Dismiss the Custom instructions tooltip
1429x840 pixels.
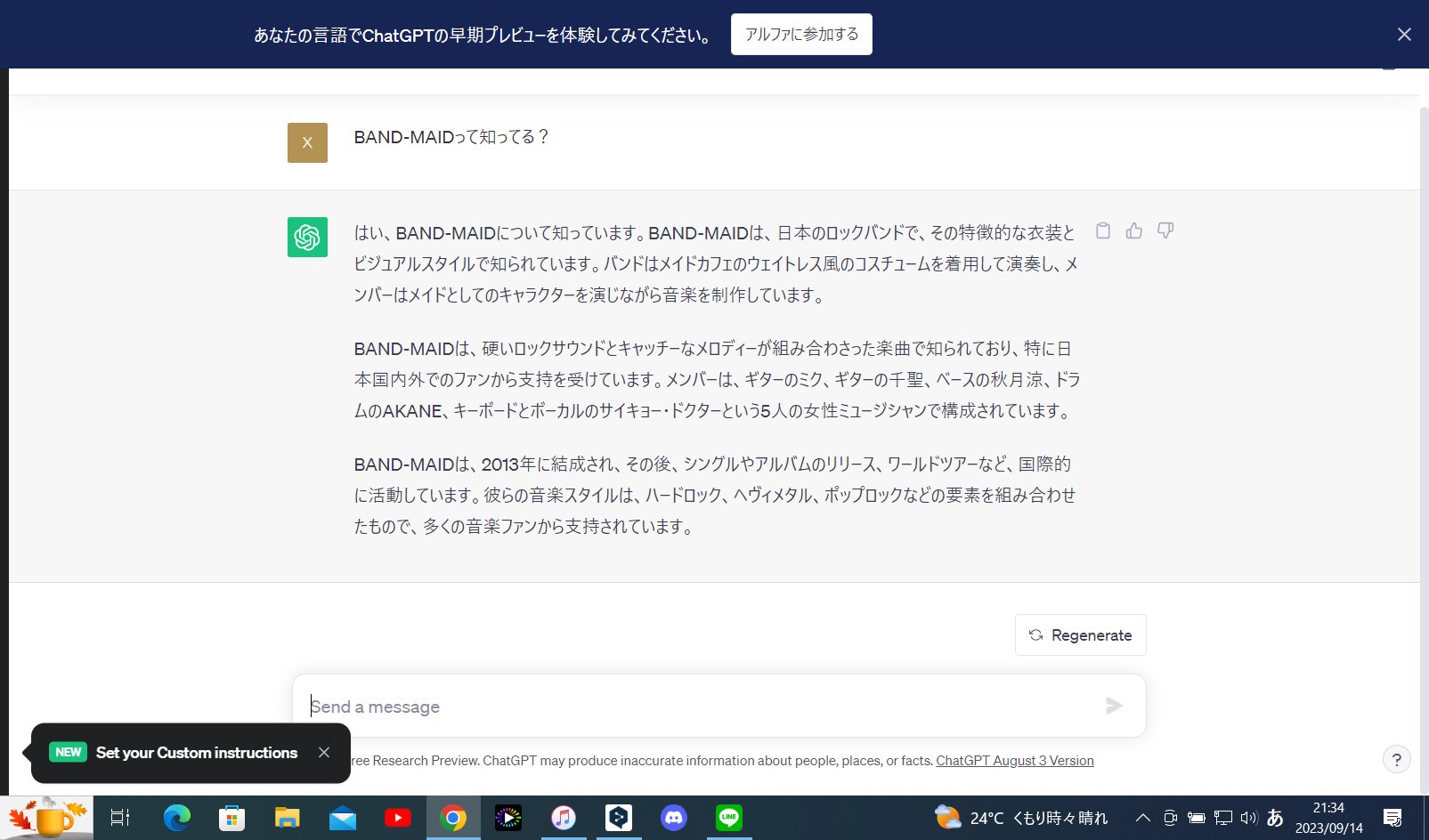coord(324,753)
